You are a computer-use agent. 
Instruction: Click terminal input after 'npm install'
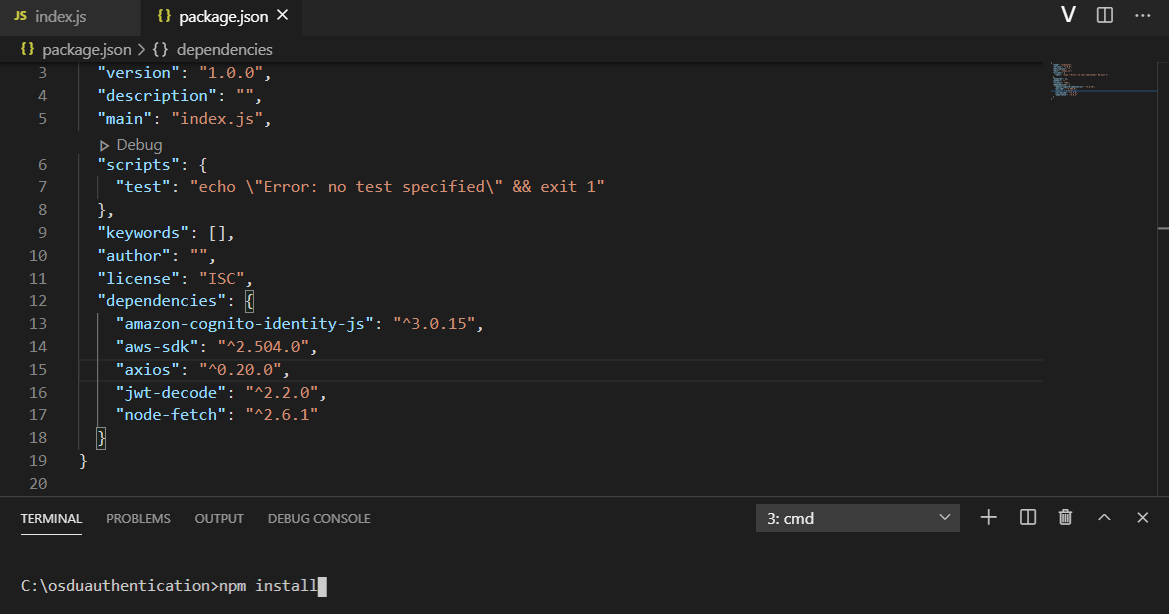tap(322, 586)
